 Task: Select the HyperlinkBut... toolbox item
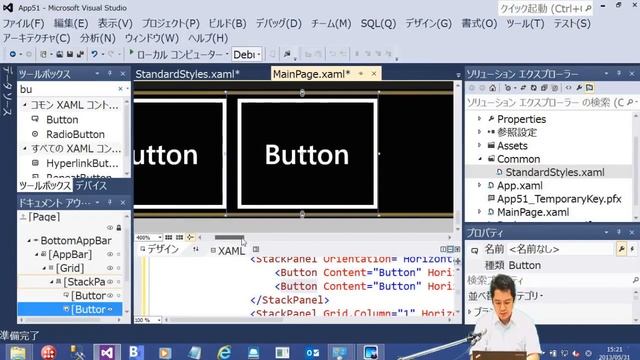82,163
